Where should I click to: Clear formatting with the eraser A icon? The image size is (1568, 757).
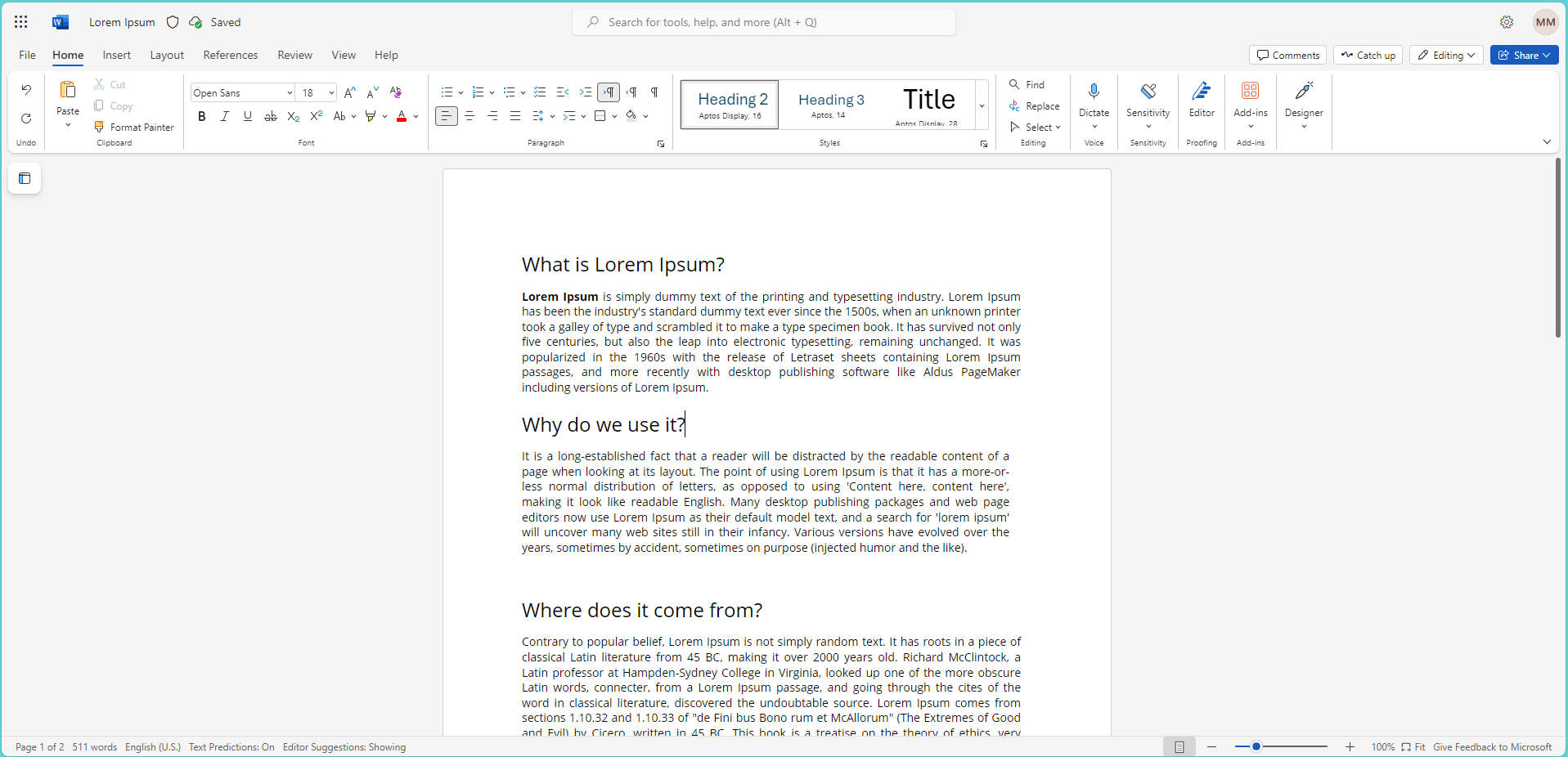(396, 92)
